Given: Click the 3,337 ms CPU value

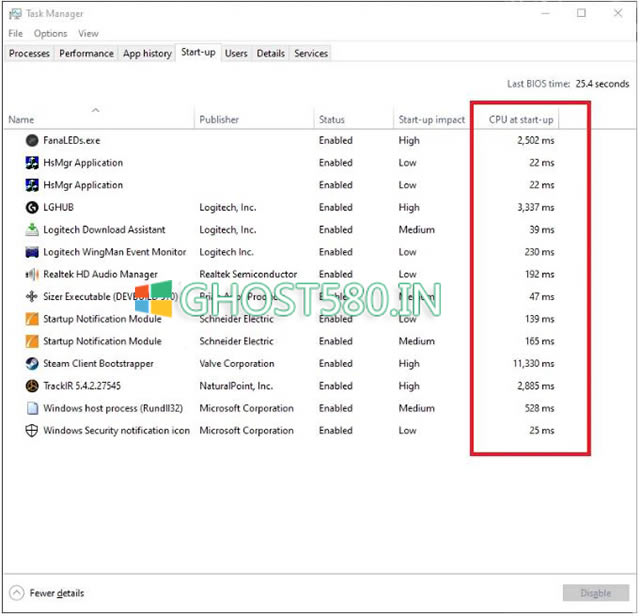Looking at the screenshot, I should coord(536,208).
